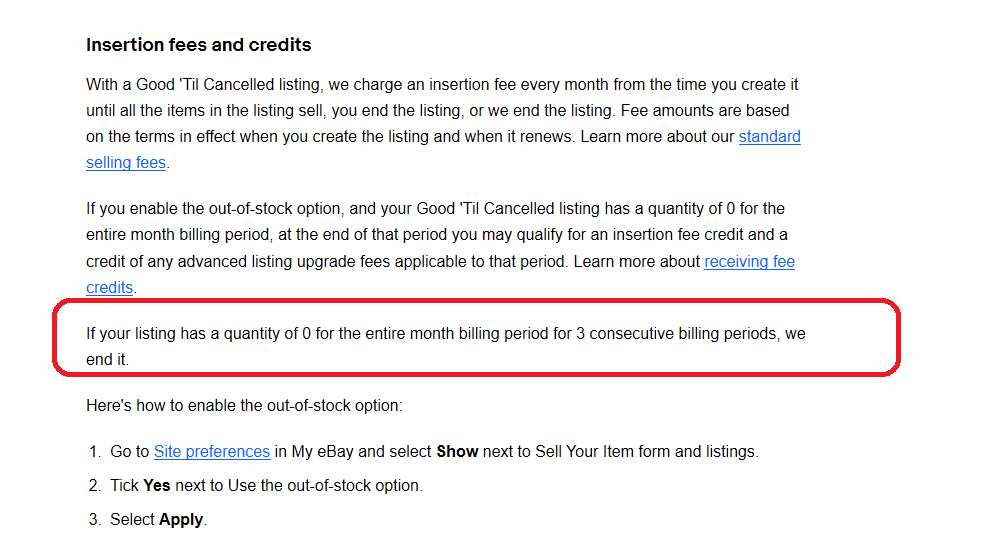983x554 pixels.
Task: Click the list number "1."
Action: [x=95, y=451]
